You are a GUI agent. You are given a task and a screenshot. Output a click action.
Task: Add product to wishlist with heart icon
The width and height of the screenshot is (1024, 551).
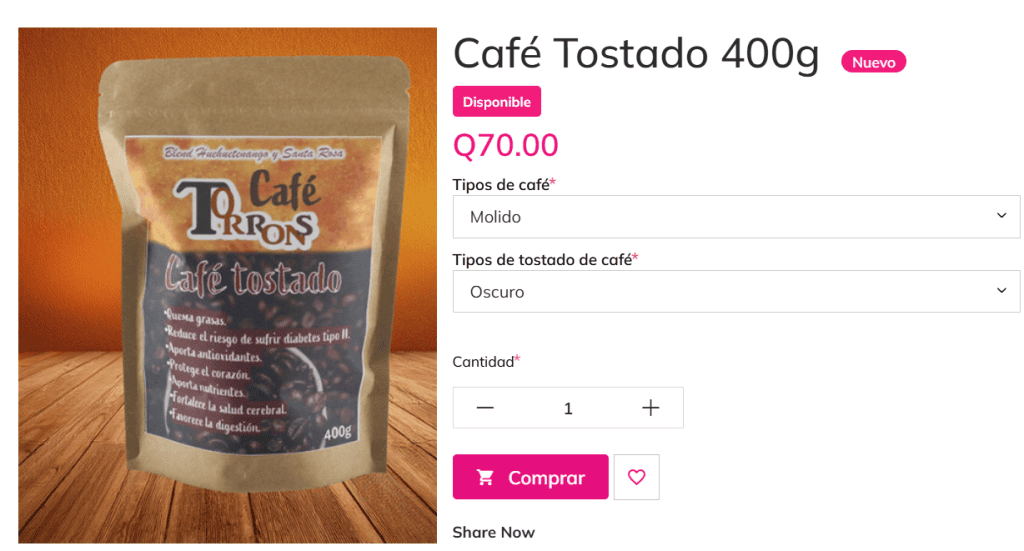pyautogui.click(x=636, y=477)
